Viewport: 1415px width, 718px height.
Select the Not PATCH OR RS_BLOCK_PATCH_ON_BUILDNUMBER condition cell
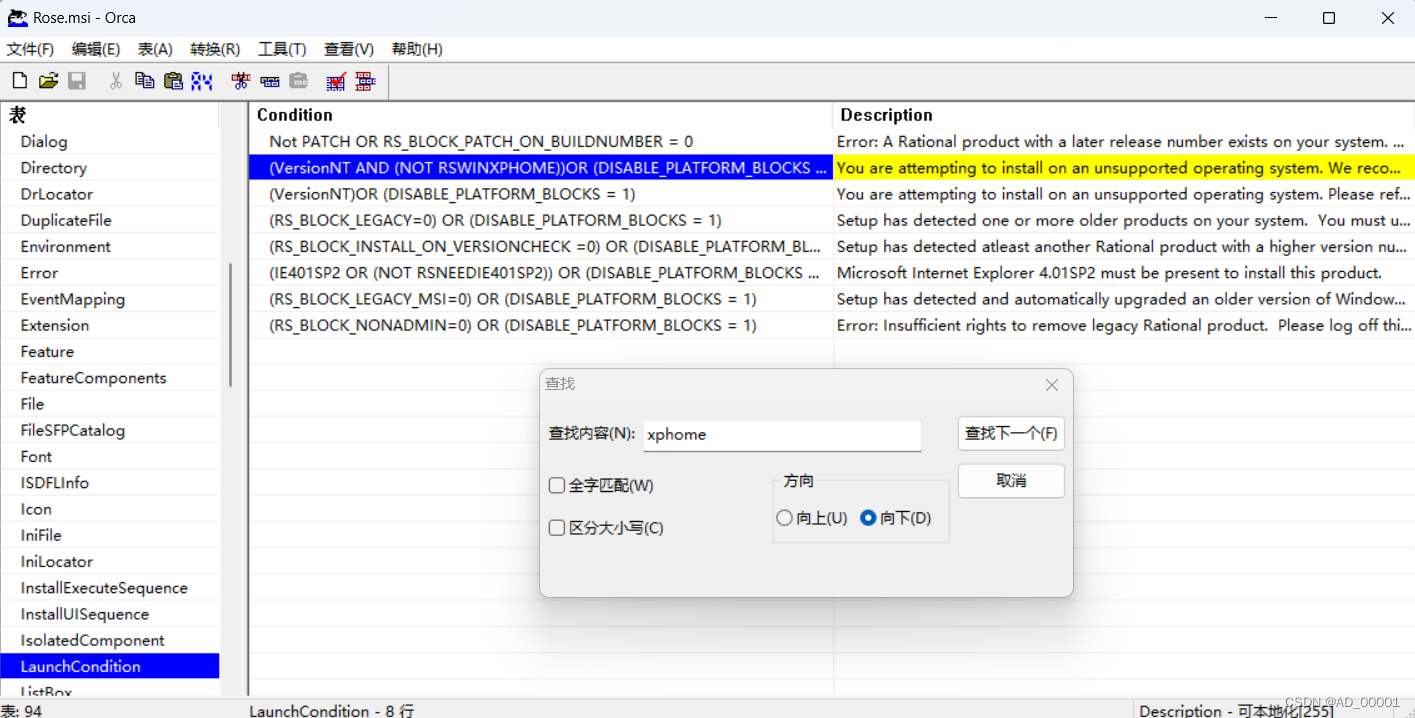click(540, 142)
